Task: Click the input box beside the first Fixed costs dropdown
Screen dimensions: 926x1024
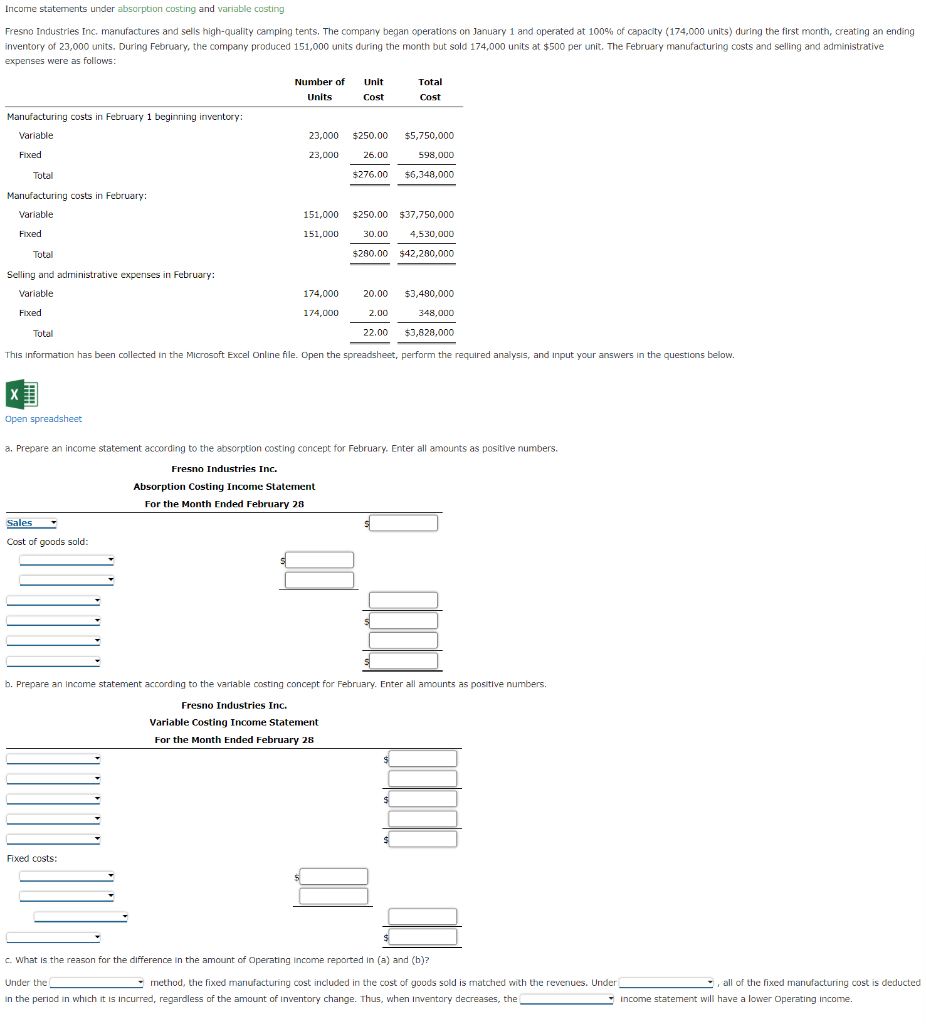Action: coord(331,877)
